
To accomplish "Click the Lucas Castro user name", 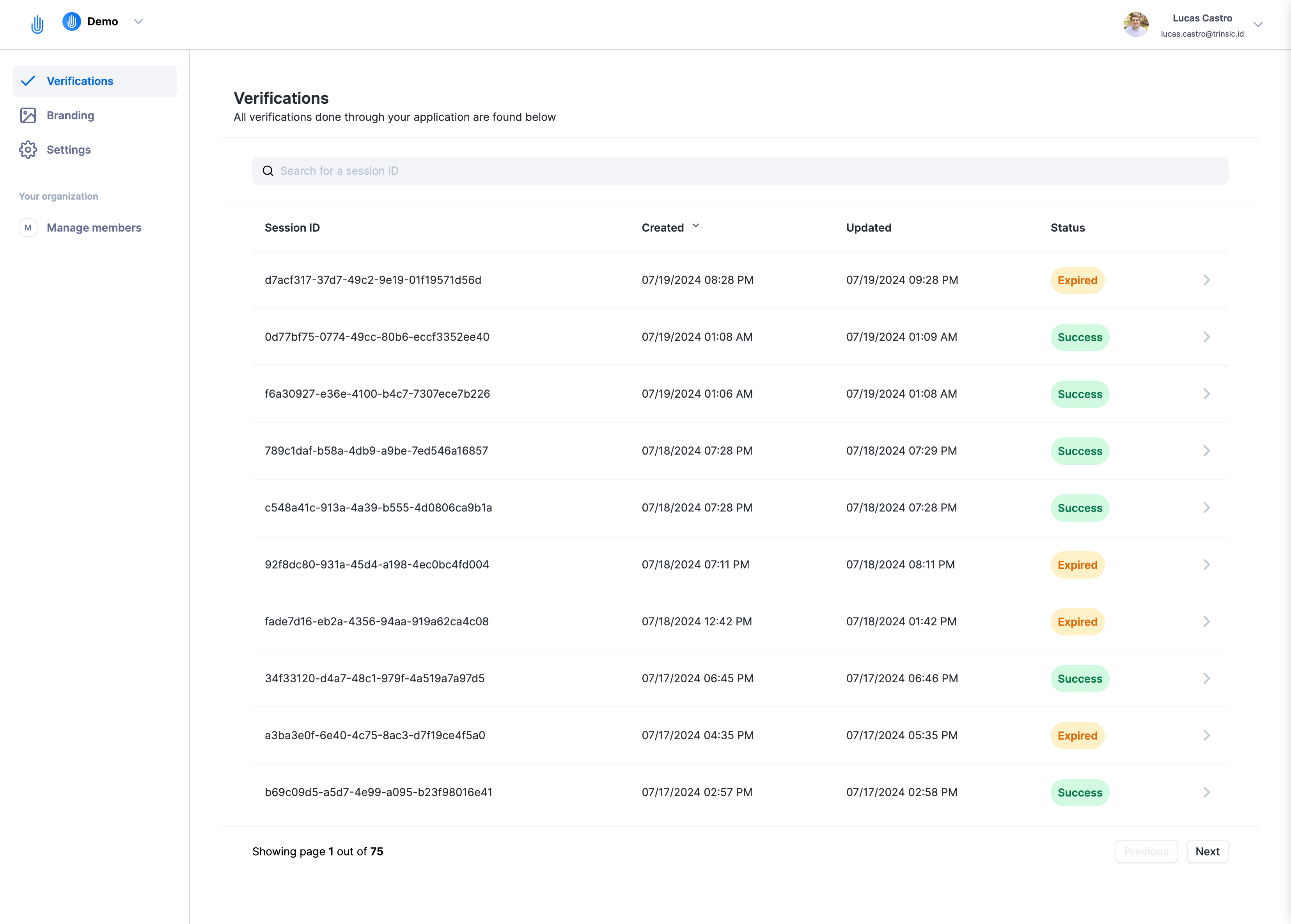I will click(1202, 18).
